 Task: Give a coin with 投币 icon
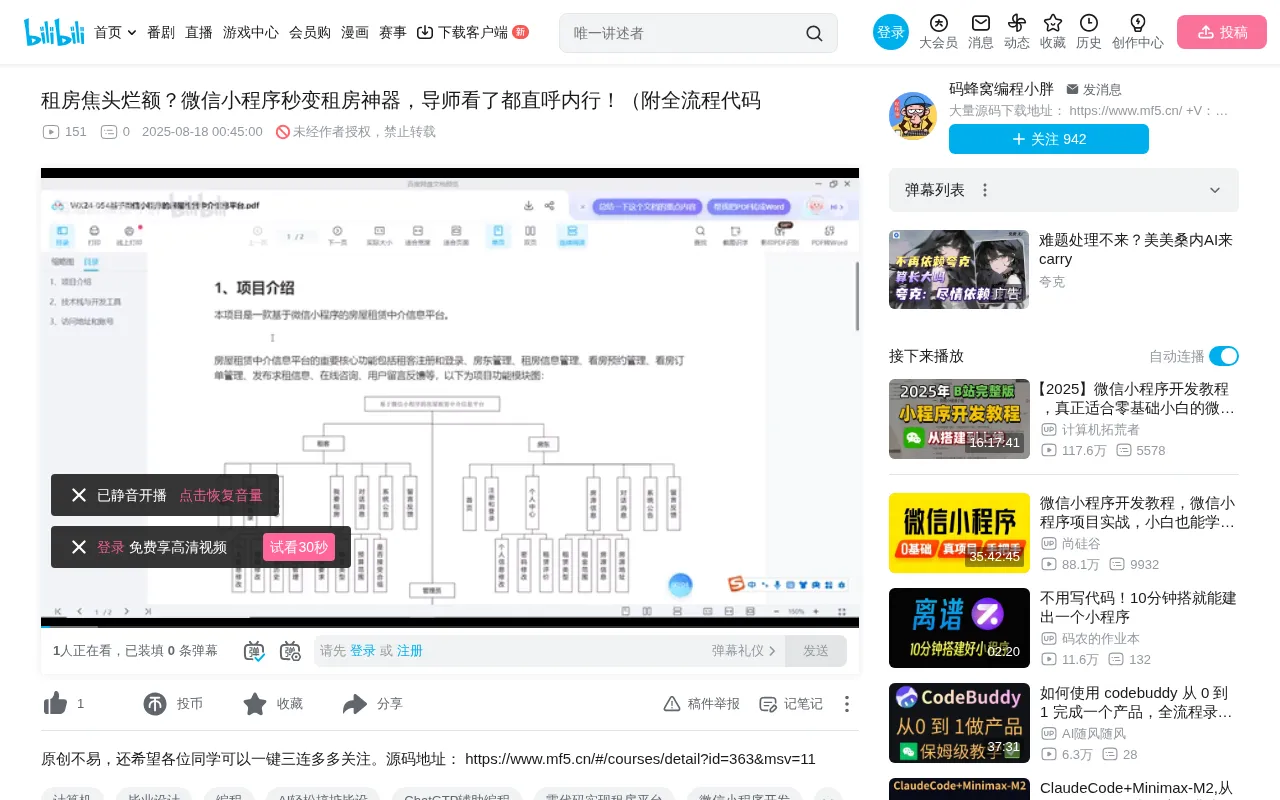[x=155, y=704]
